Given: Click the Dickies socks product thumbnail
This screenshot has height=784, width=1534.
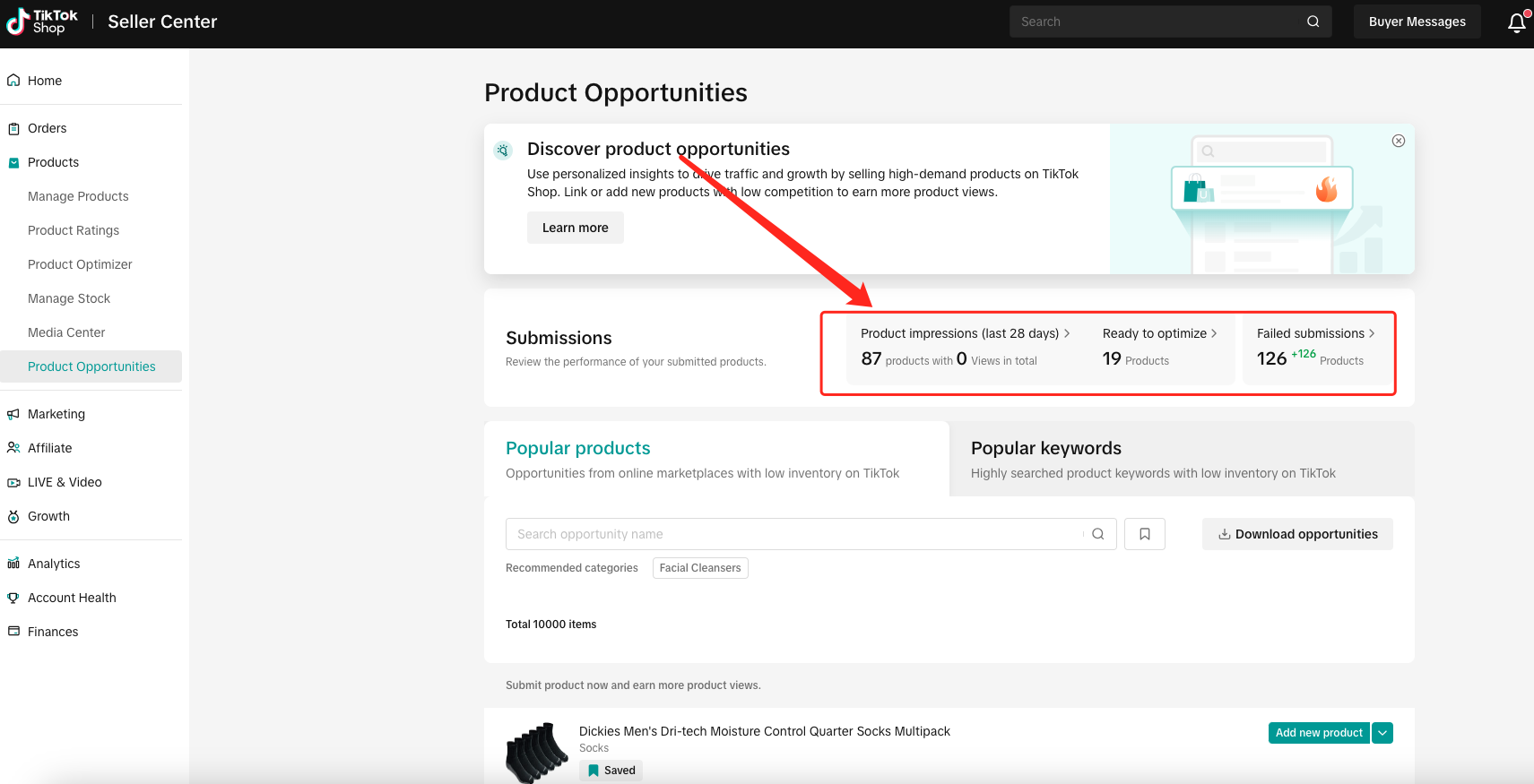Looking at the screenshot, I should [536, 753].
